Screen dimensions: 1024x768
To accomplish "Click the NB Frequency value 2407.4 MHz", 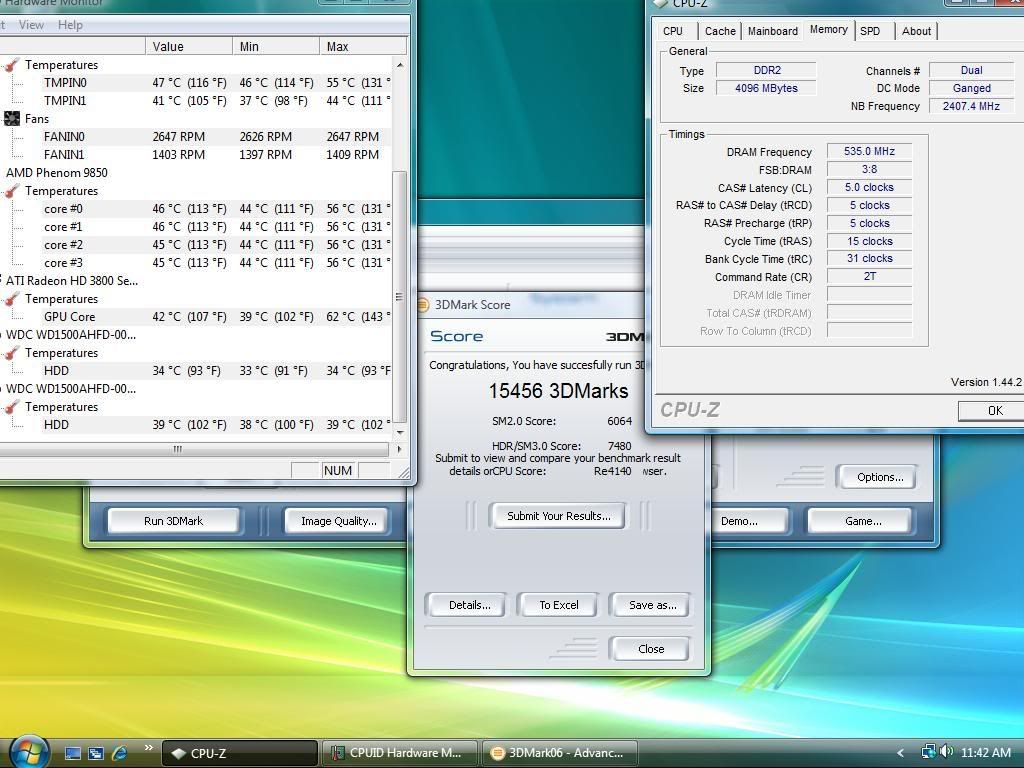I will pyautogui.click(x=971, y=106).
